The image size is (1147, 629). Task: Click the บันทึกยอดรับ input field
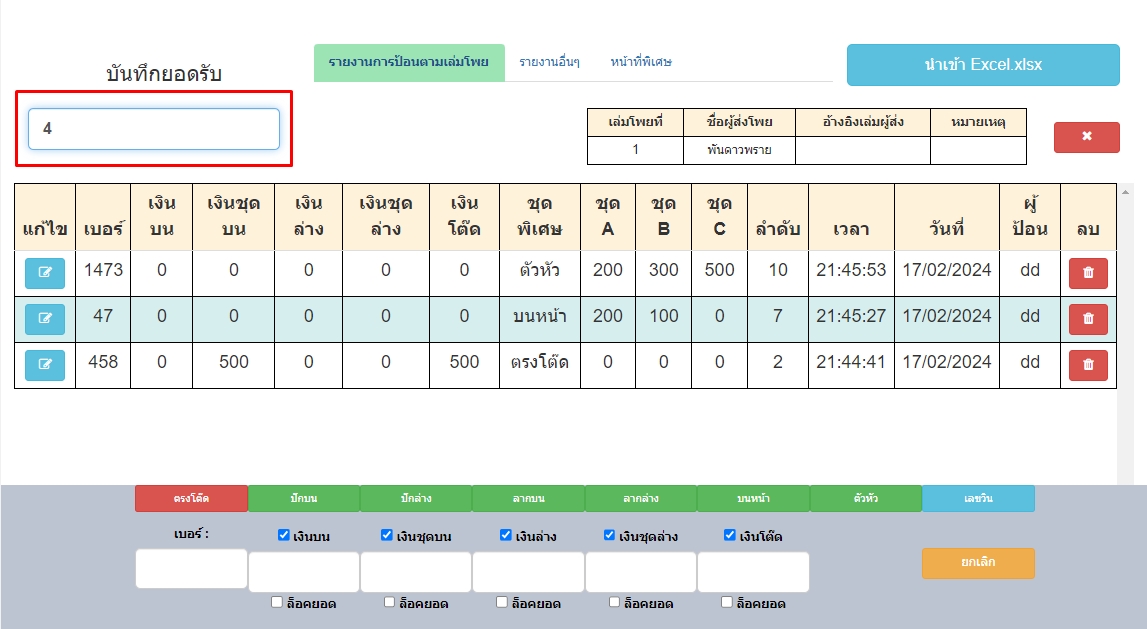(x=154, y=129)
